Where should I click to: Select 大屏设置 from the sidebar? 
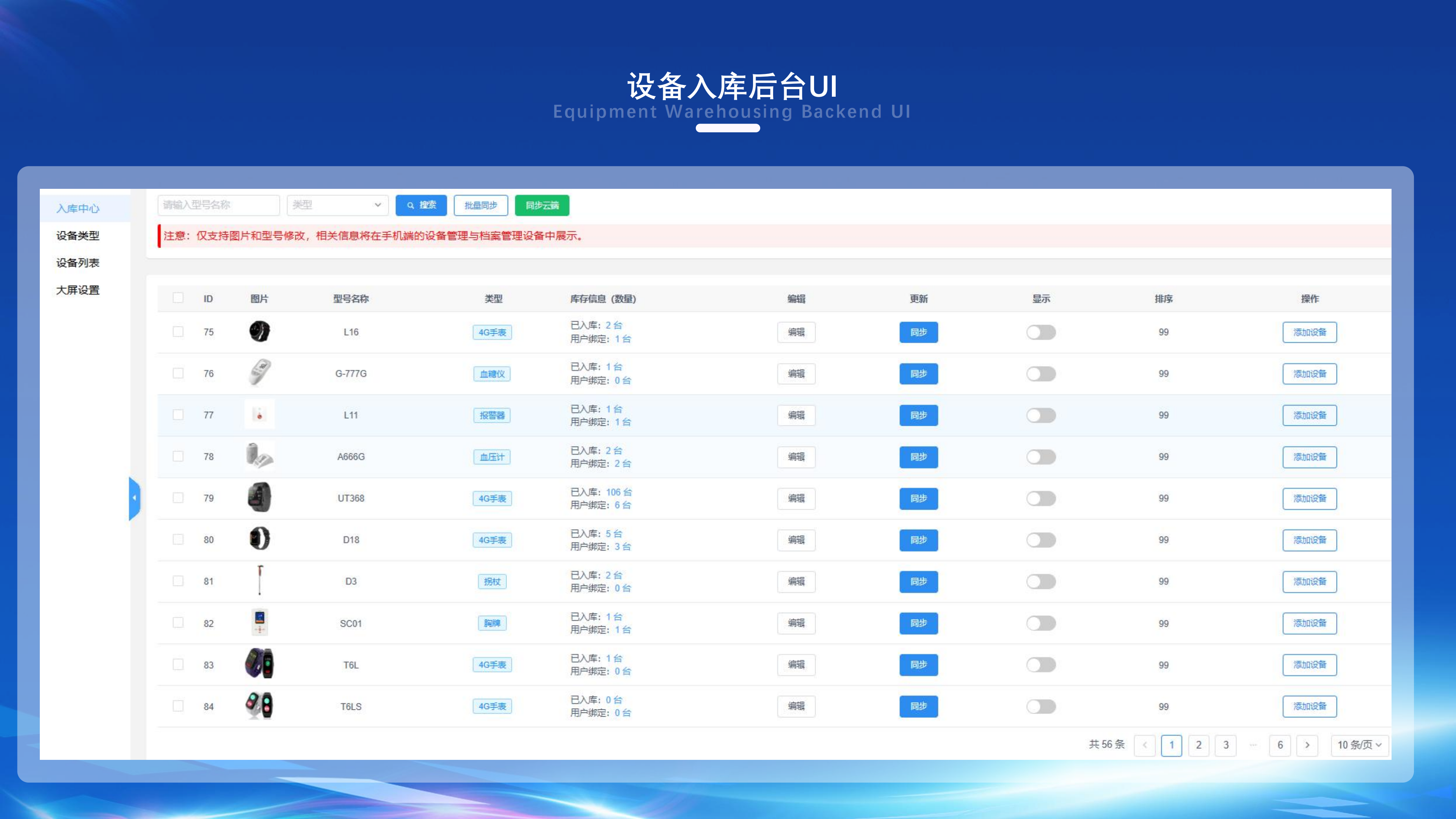pos(78,290)
